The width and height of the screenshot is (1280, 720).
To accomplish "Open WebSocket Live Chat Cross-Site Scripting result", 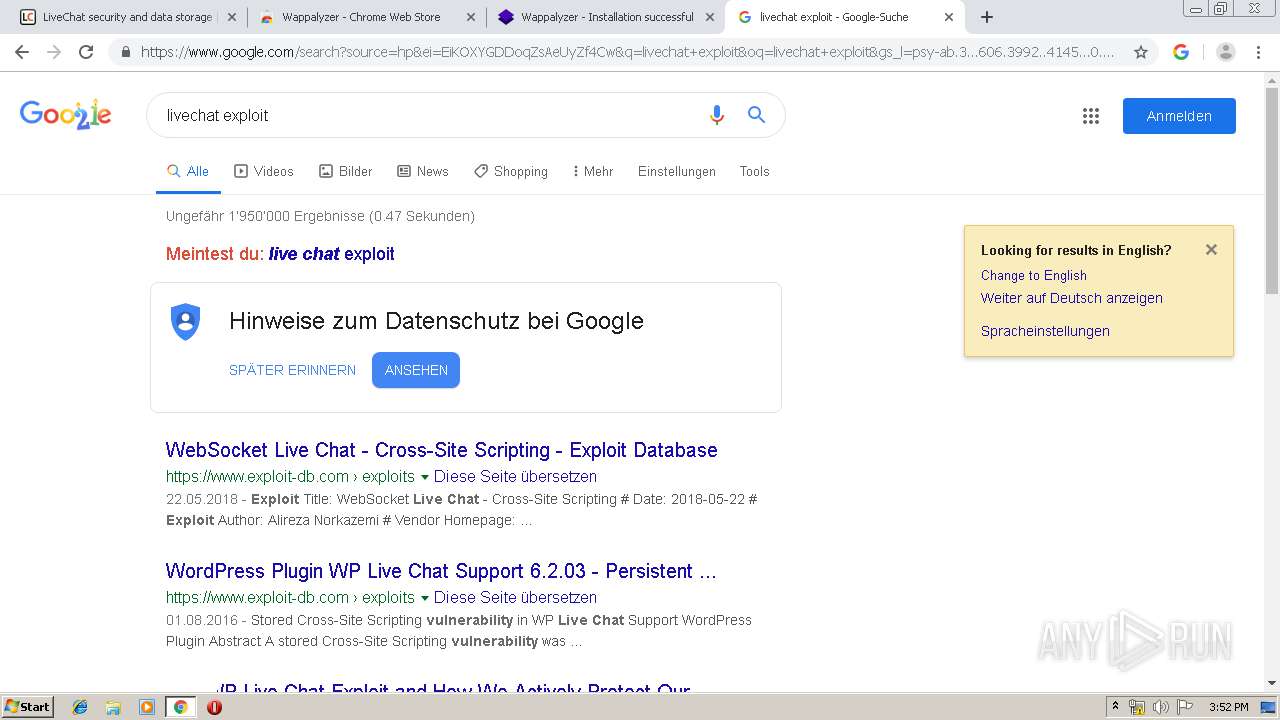I will (441, 450).
